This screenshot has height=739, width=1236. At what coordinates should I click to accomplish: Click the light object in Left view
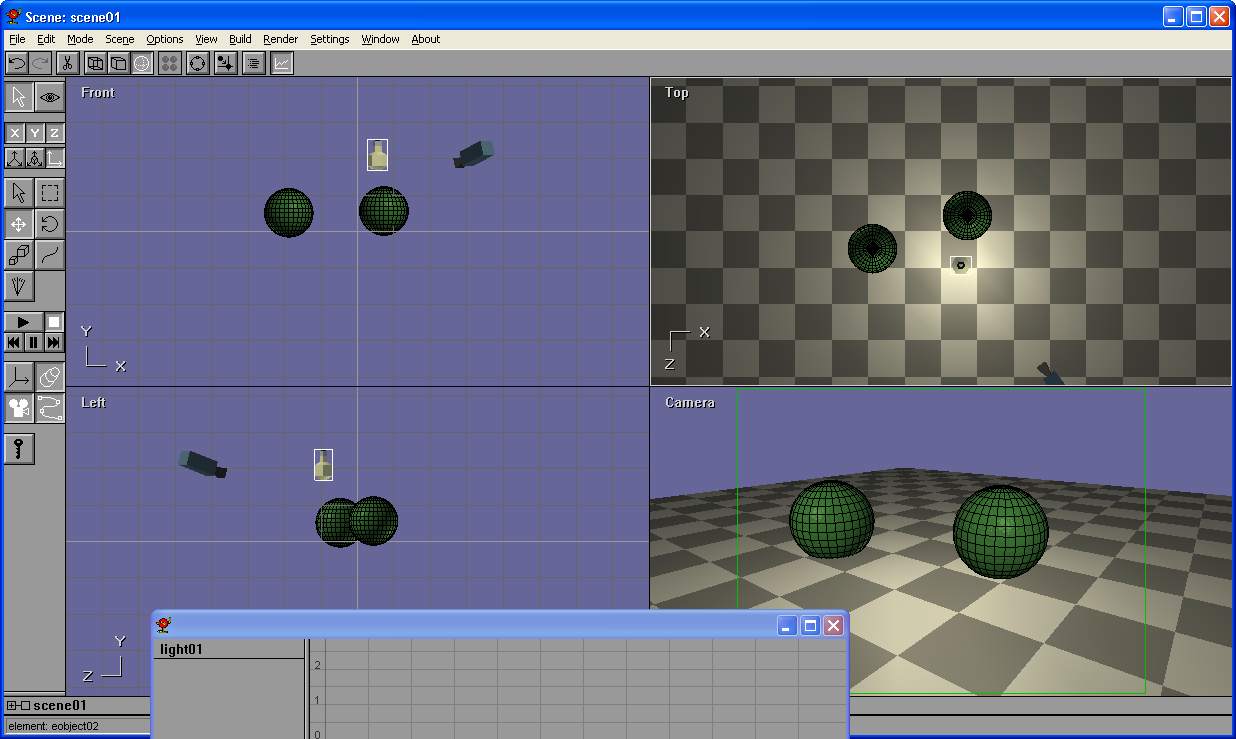323,465
